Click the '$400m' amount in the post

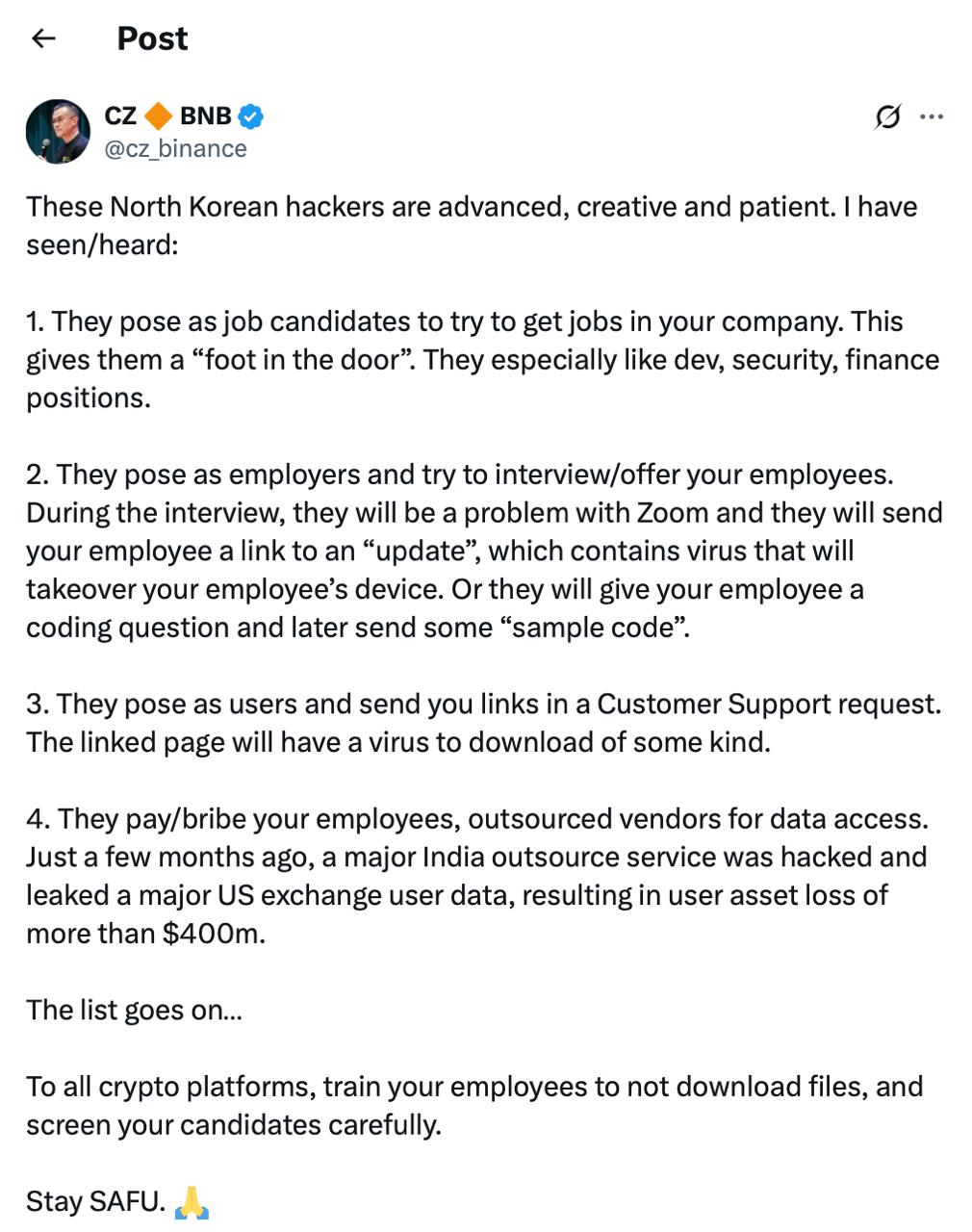pyautogui.click(x=213, y=934)
